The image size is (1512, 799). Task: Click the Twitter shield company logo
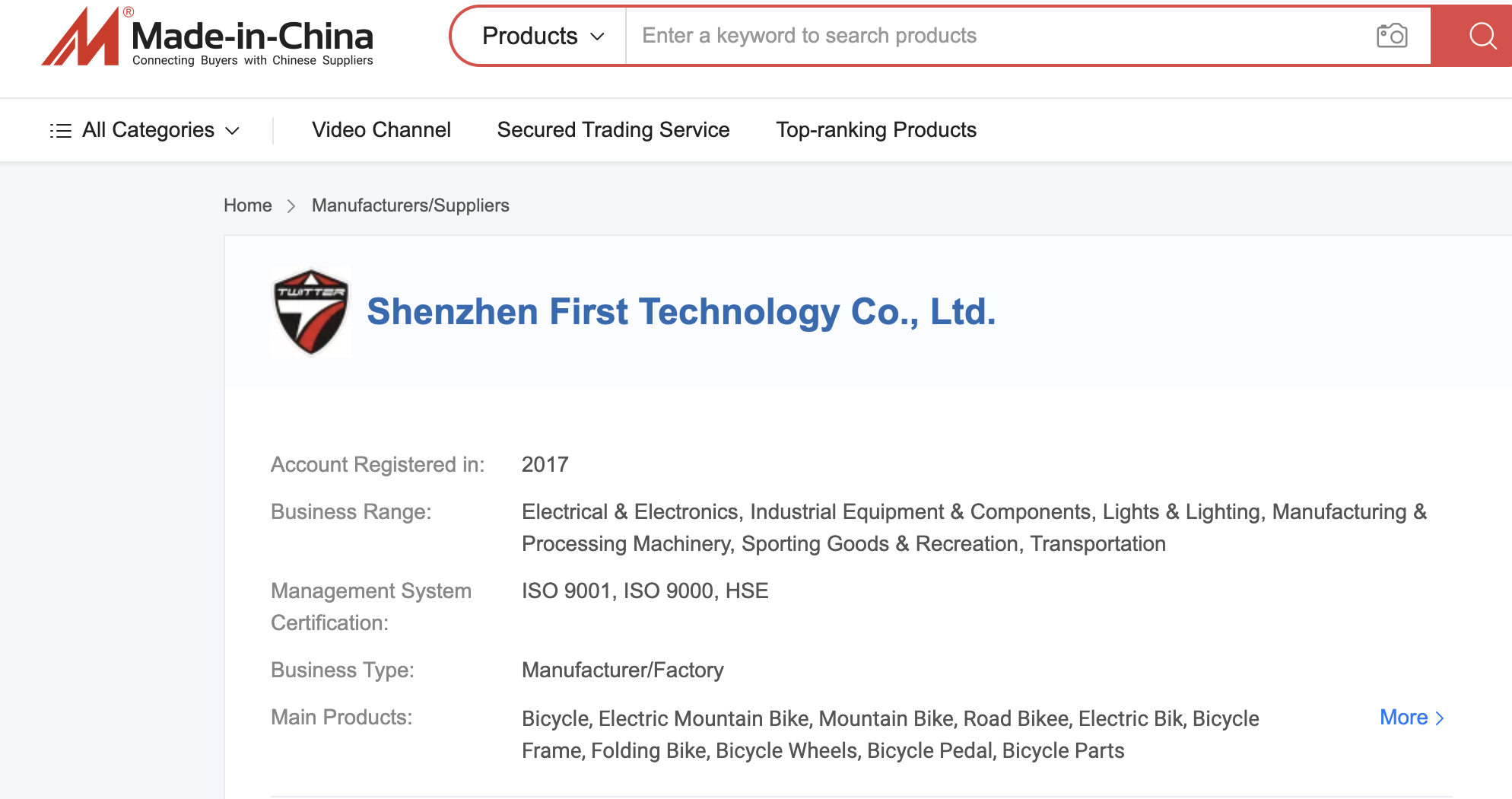[x=310, y=312]
